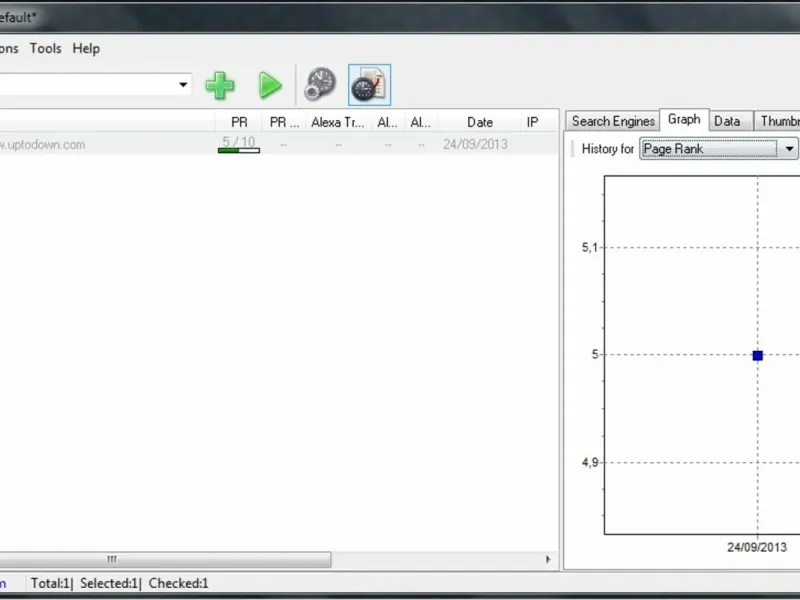The width and height of the screenshot is (800, 600).
Task: Expand the URL combo box dropdown arrow
Action: (183, 85)
